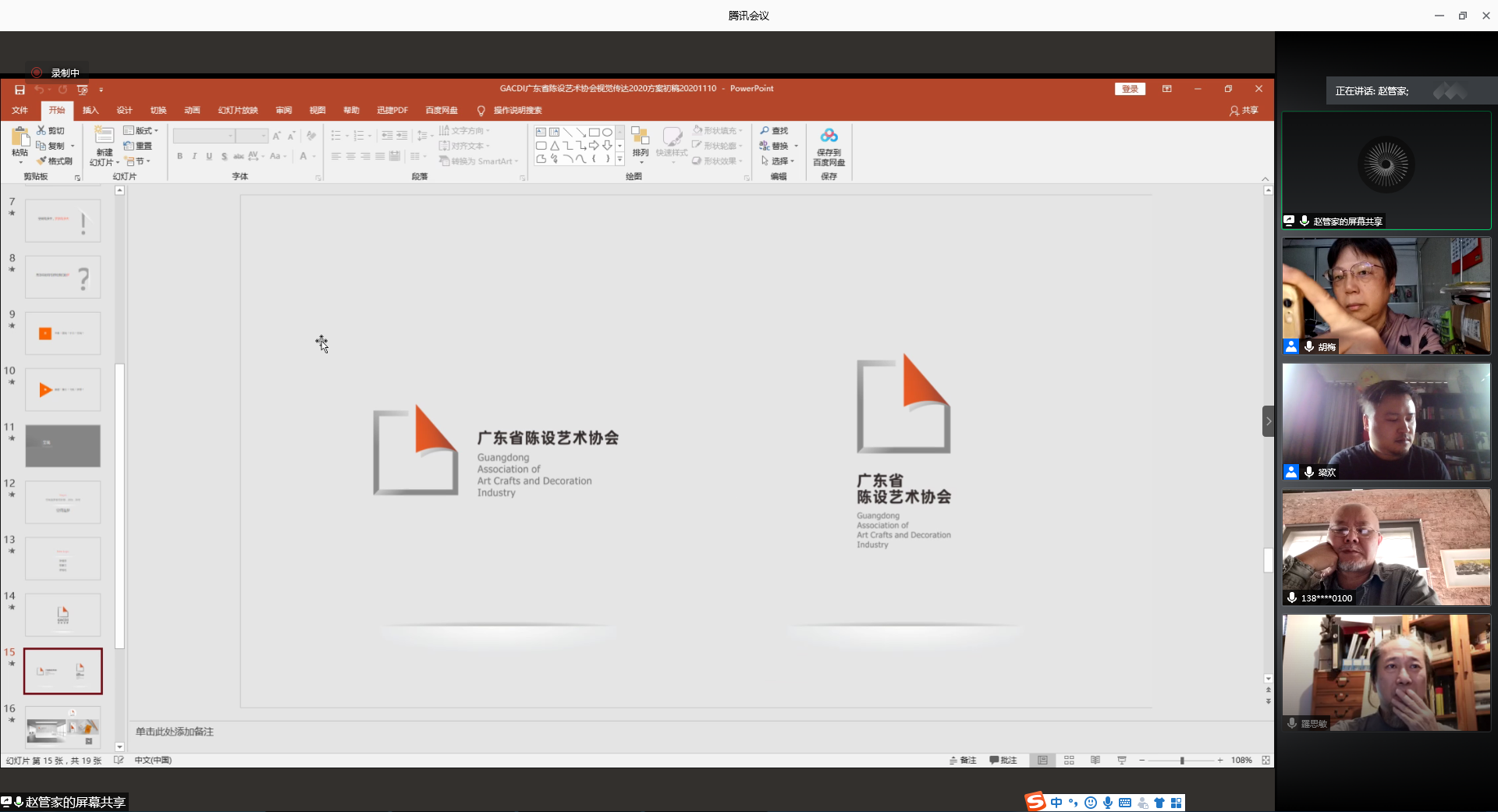This screenshot has height=812, width=1498.
Task: Toggle Underline formatting
Action: [x=209, y=156]
